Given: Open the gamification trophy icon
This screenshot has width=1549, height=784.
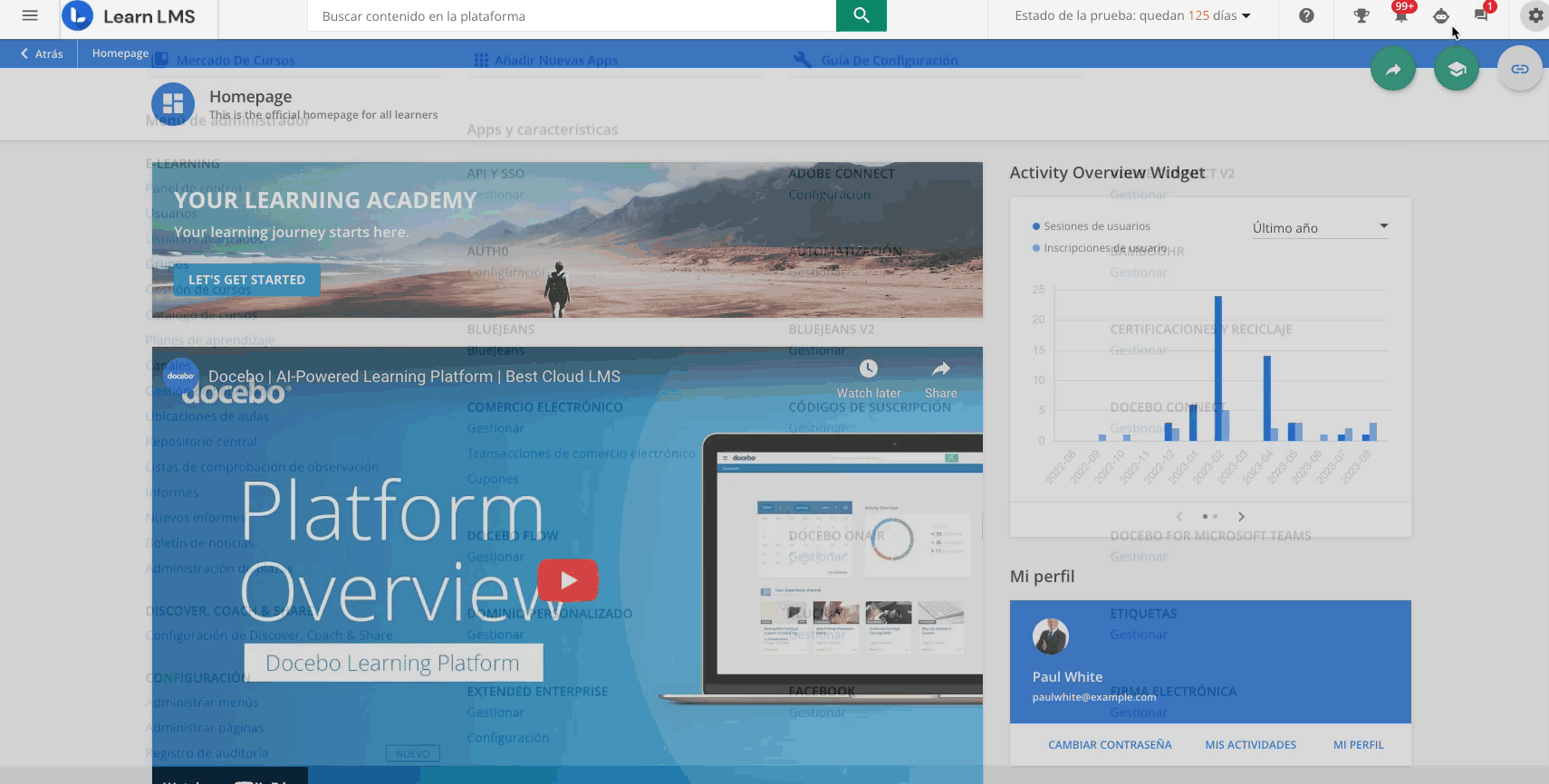Looking at the screenshot, I should click(1361, 15).
